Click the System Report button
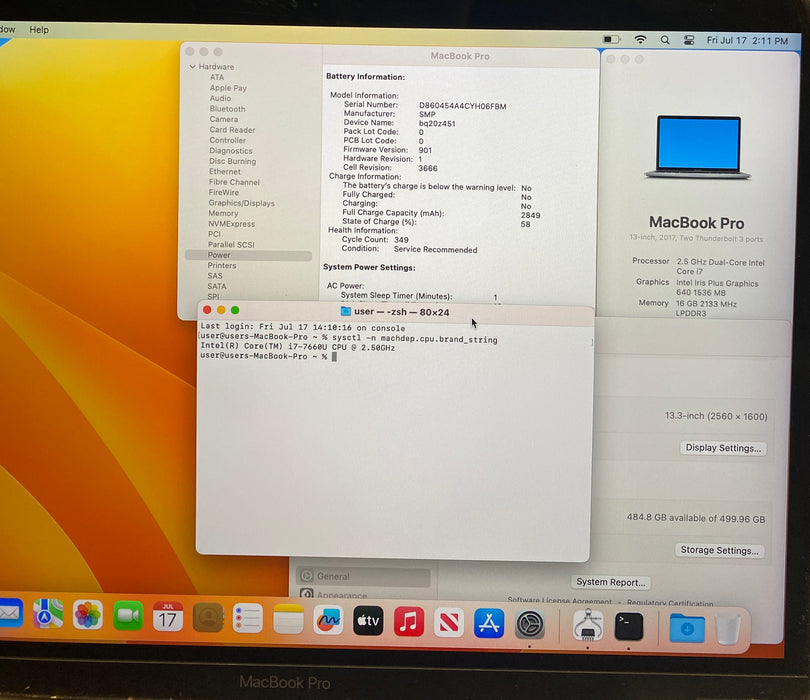The height and width of the screenshot is (700, 810). click(x=611, y=582)
